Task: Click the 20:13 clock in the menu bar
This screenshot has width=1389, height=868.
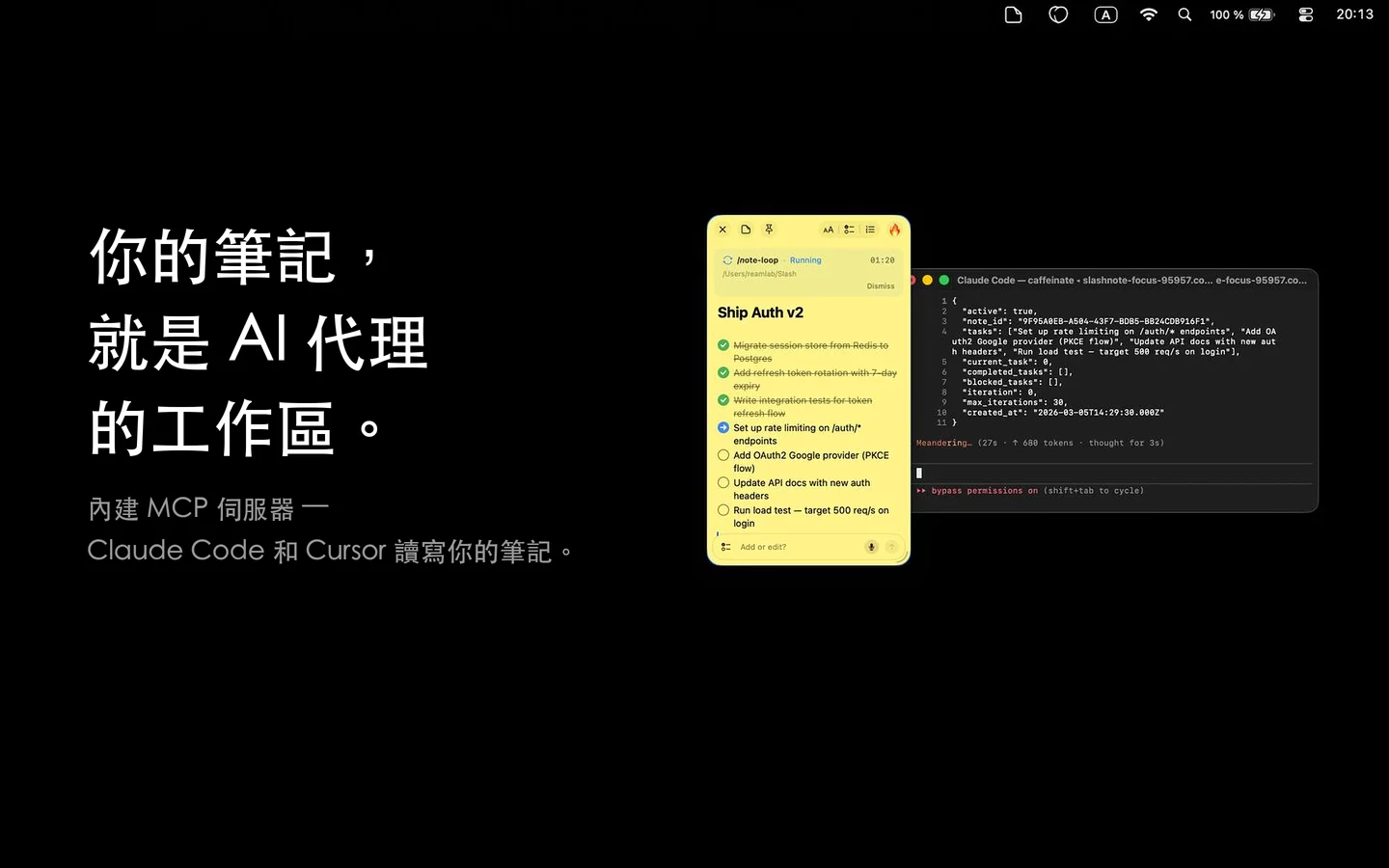Action: [x=1354, y=14]
